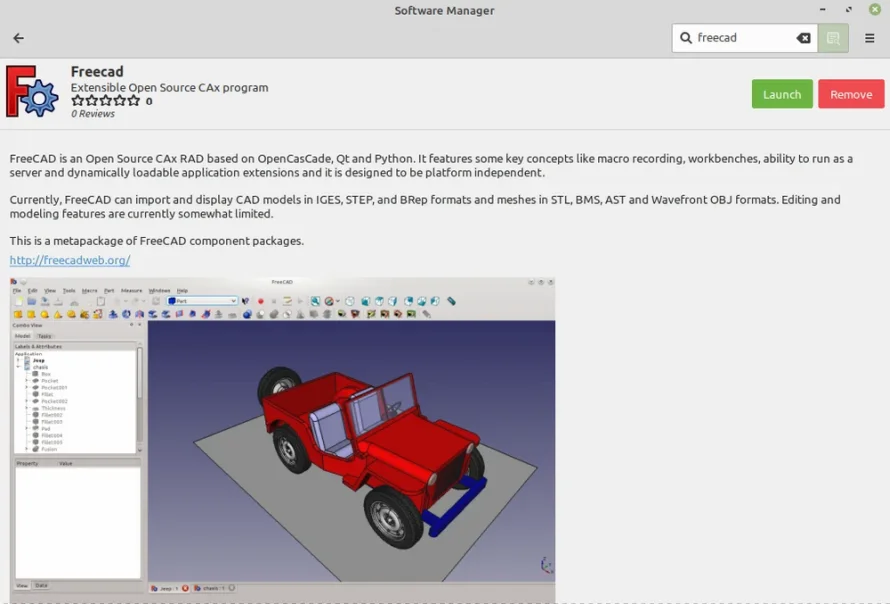Launch FreeCAD with the green Launch button
Viewport: 890px width, 604px height.
781,93
